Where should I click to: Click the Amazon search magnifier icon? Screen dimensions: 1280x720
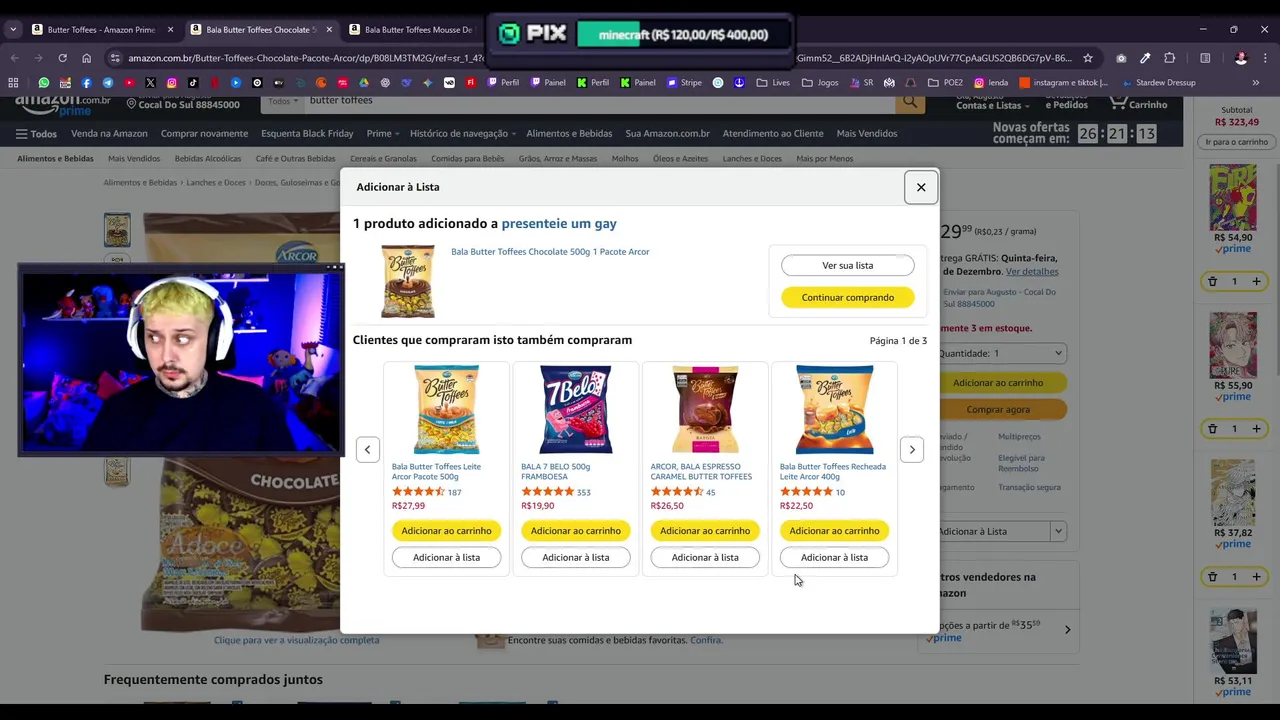click(x=909, y=101)
